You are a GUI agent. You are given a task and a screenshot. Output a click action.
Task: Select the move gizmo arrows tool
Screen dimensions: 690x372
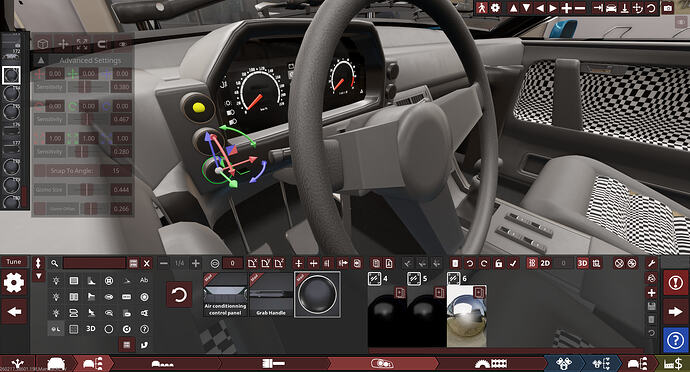63,44
